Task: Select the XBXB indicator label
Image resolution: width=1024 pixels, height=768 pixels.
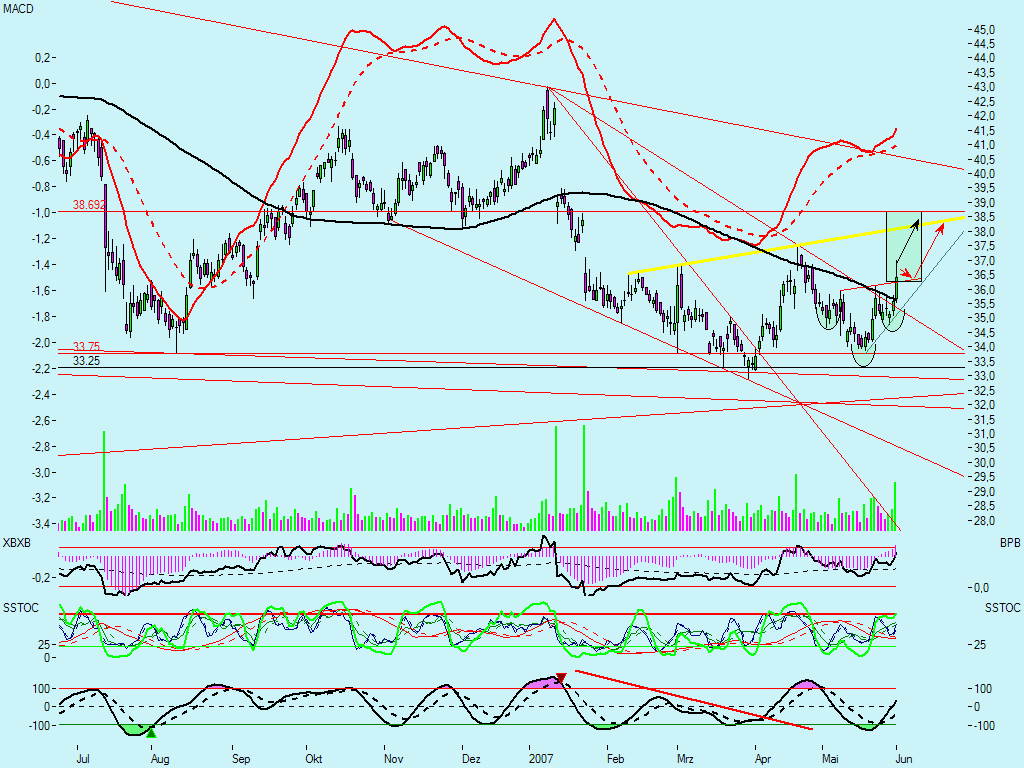Action: point(15,540)
